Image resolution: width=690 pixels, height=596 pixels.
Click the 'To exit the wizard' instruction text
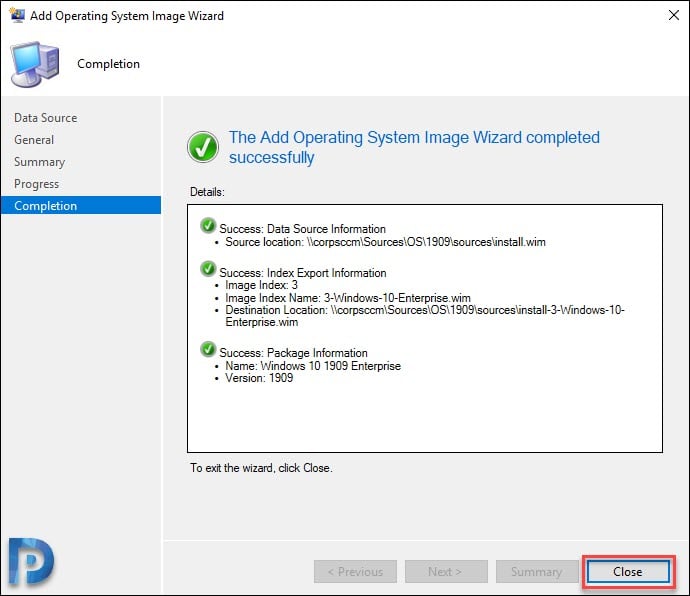[x=261, y=468]
